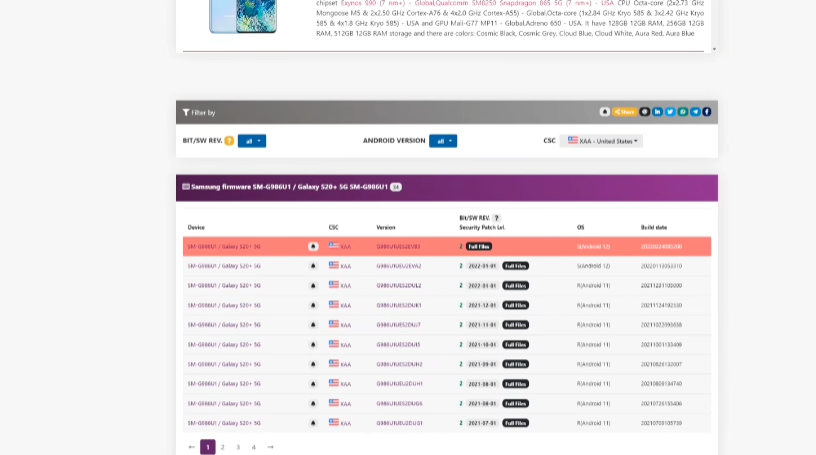Image resolution: width=816 pixels, height=455 pixels.
Task: Click the Galaxy S20+ phone thumbnail image
Action: (x=243, y=16)
